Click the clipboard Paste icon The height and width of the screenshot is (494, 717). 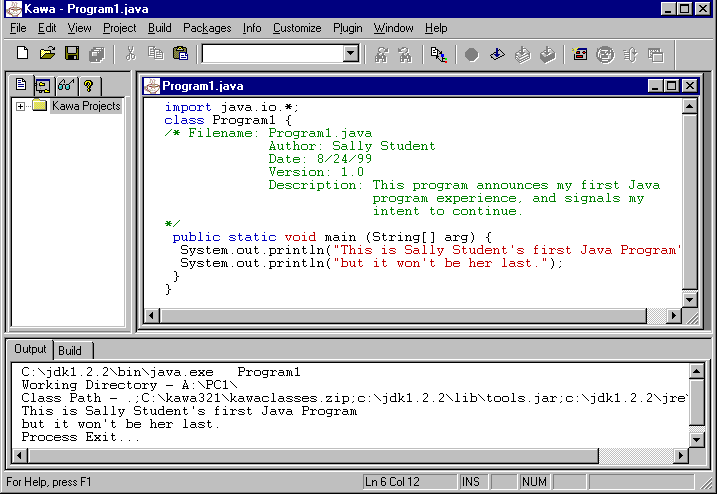click(x=181, y=54)
